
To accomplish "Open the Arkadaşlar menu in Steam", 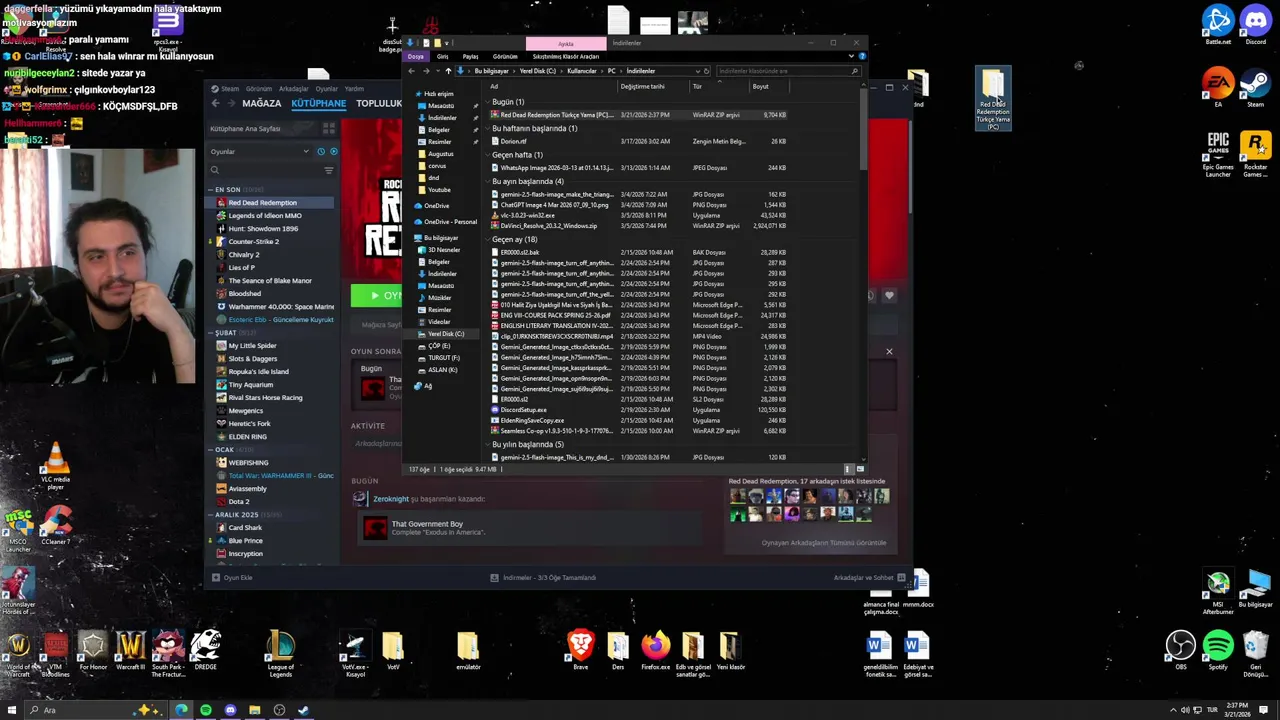I will point(294,88).
